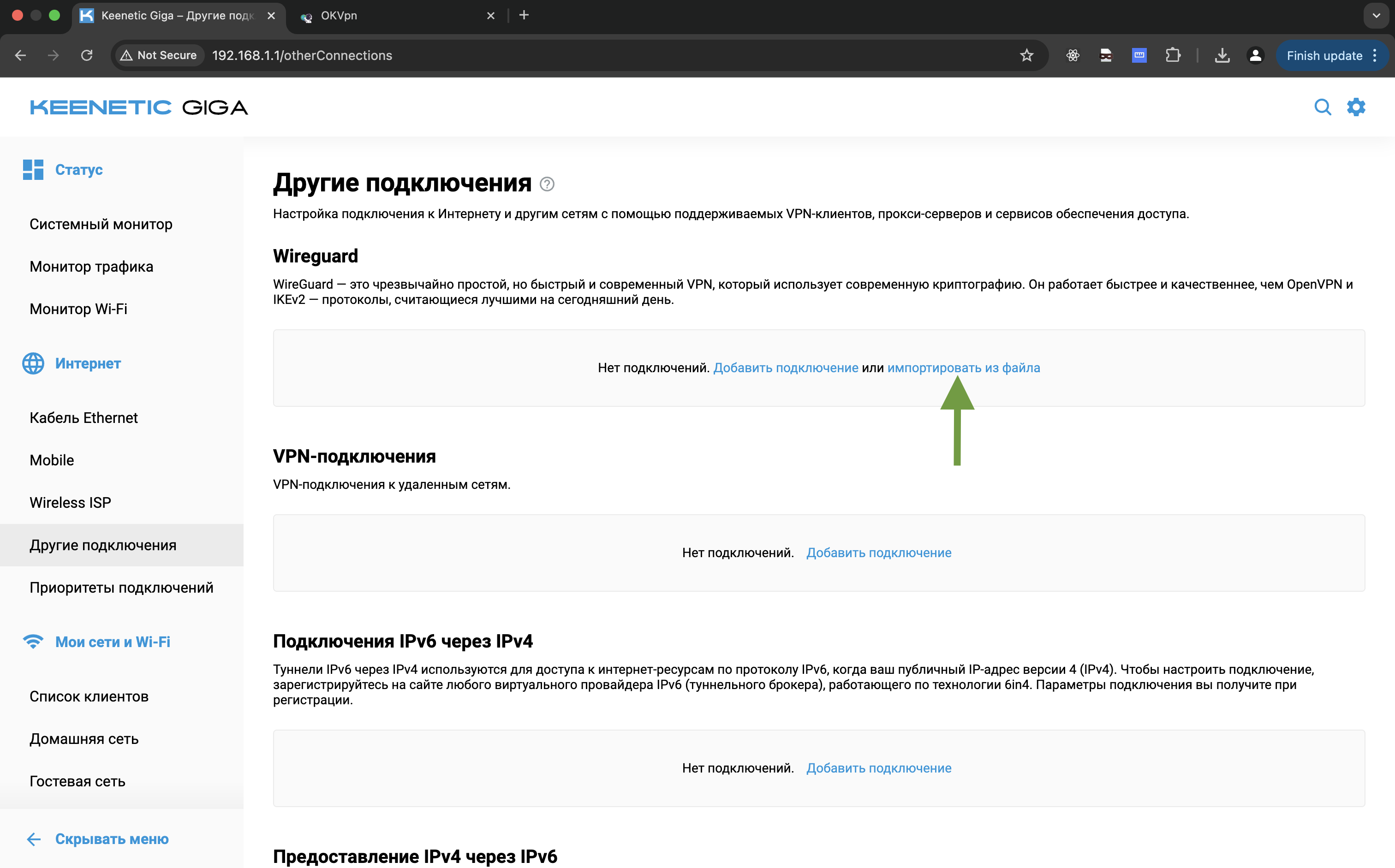
Task: Collapse the menu via Скрывать меню
Action: click(112, 839)
